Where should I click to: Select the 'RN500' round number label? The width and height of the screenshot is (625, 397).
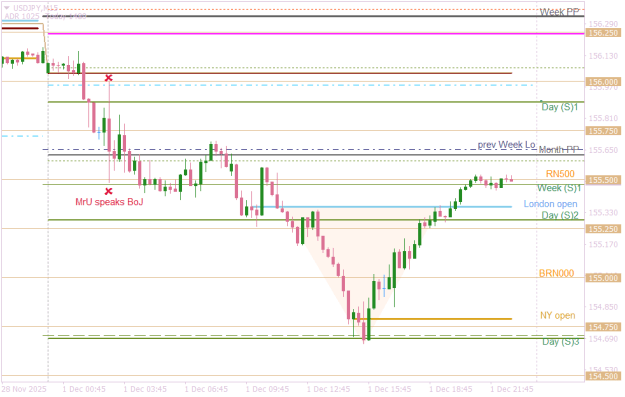click(x=560, y=174)
